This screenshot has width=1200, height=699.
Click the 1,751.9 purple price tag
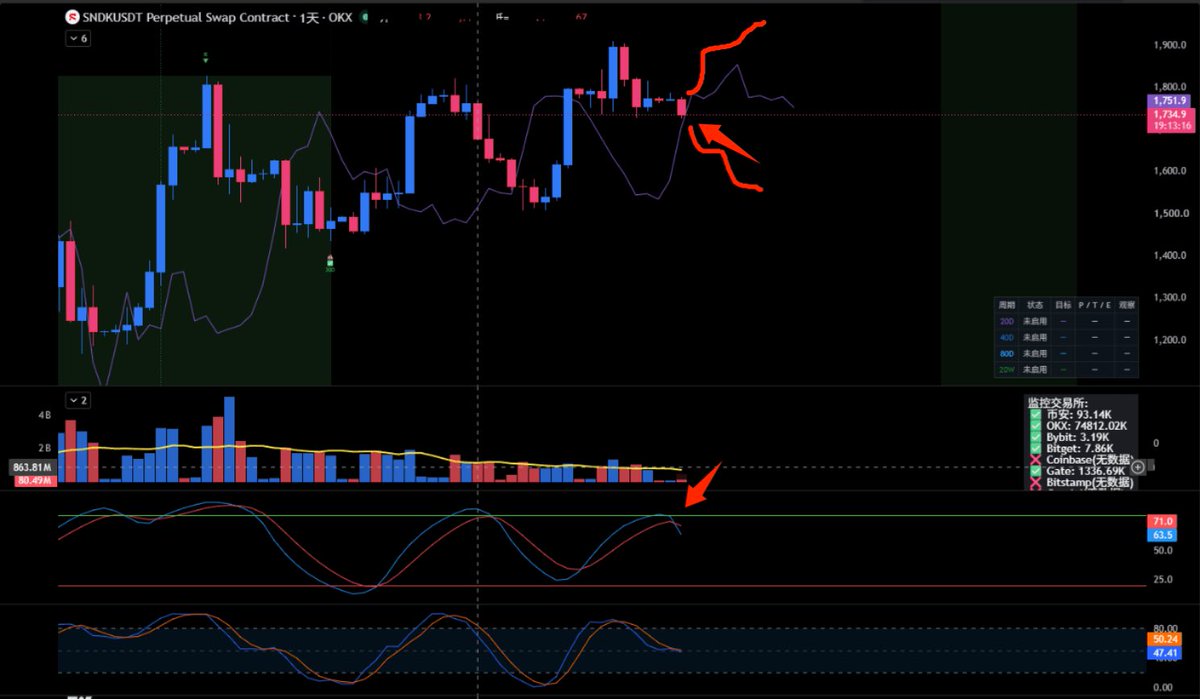click(1169, 101)
